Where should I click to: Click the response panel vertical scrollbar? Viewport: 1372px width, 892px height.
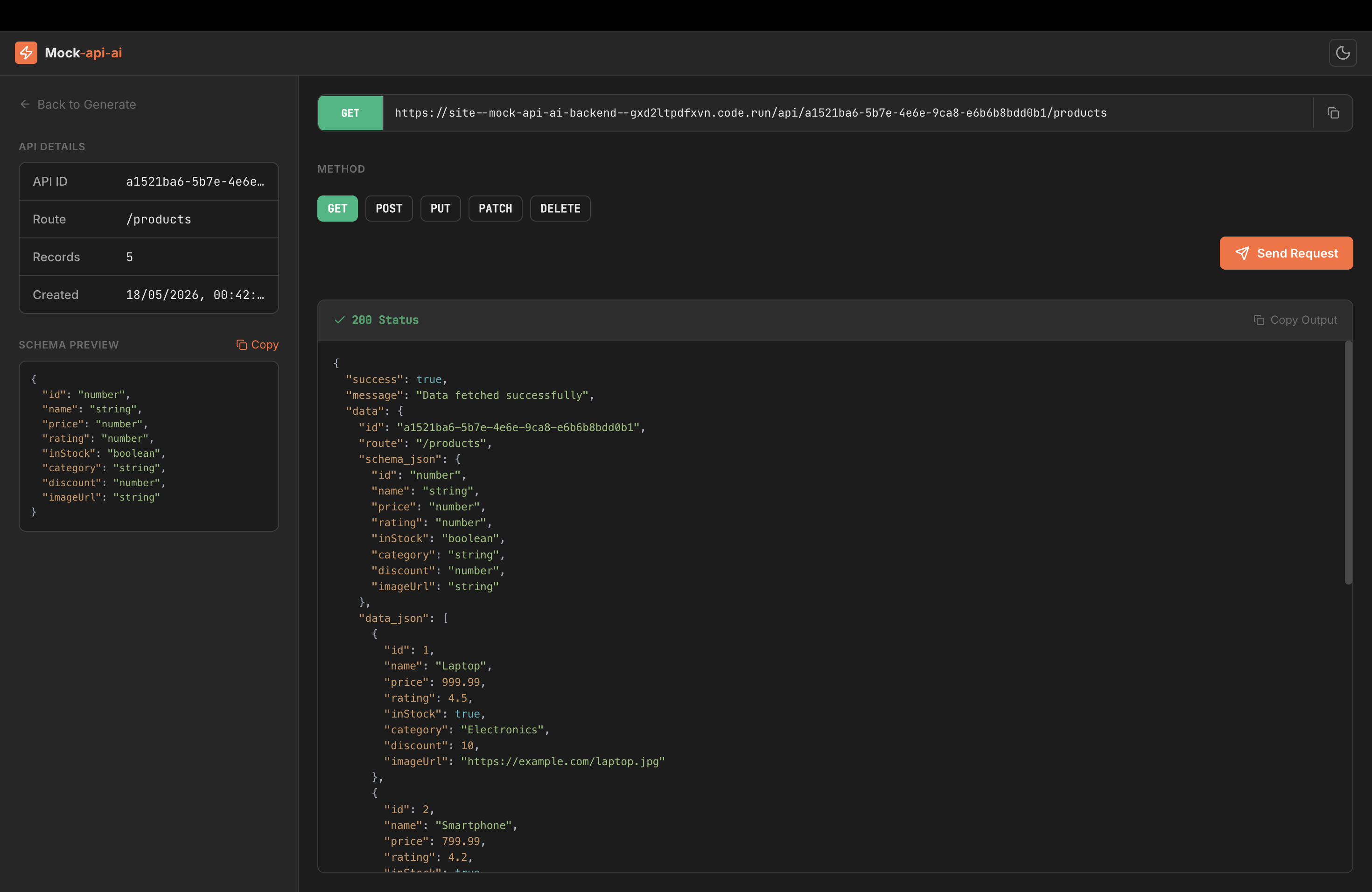click(1348, 463)
